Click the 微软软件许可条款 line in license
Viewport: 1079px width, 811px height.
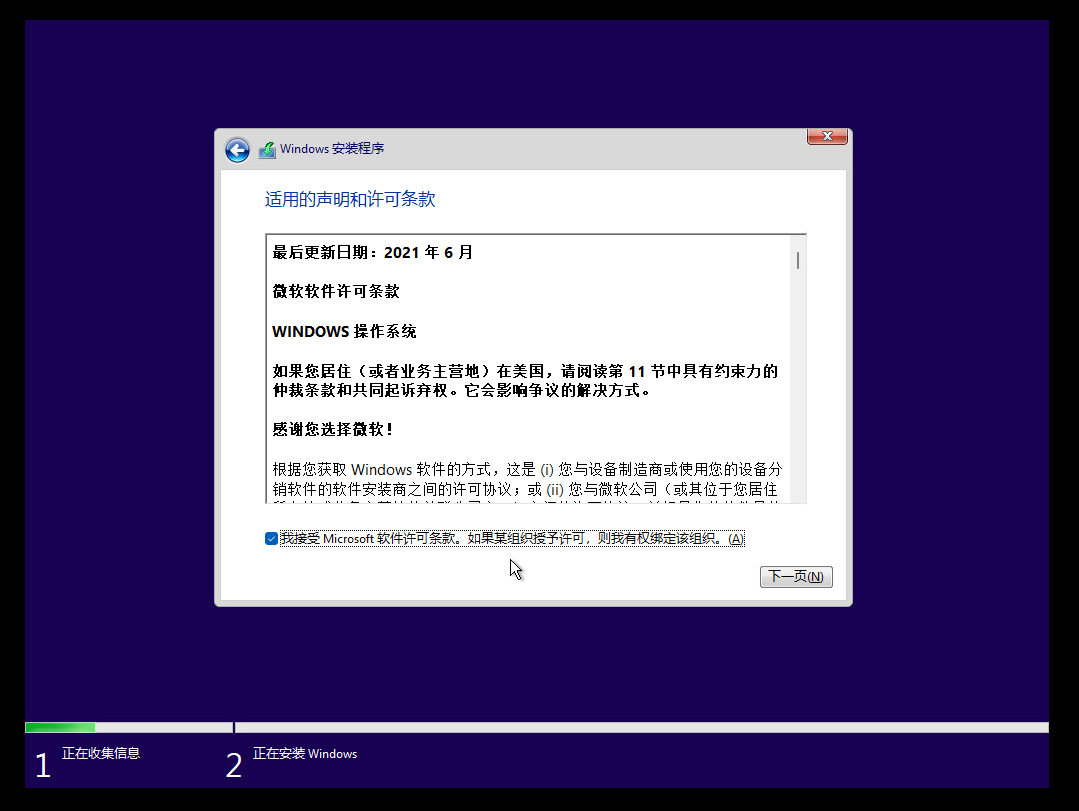[336, 292]
